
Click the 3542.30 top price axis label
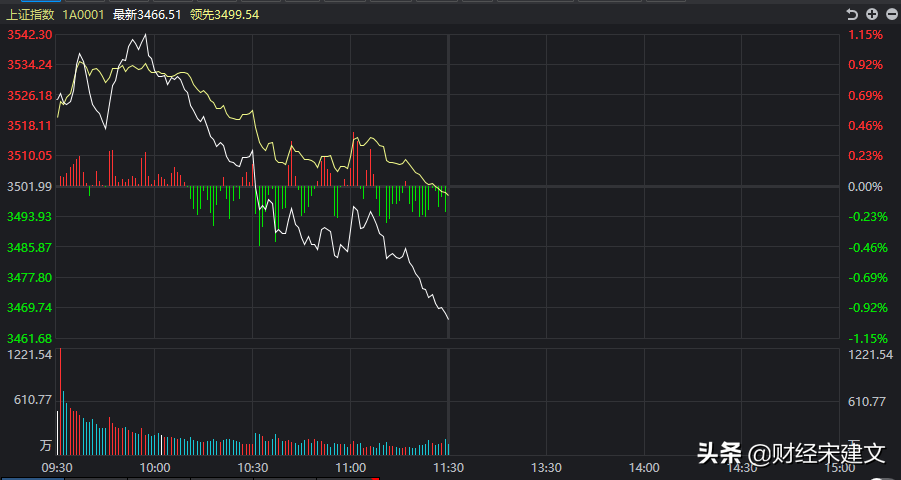pyautogui.click(x=29, y=35)
